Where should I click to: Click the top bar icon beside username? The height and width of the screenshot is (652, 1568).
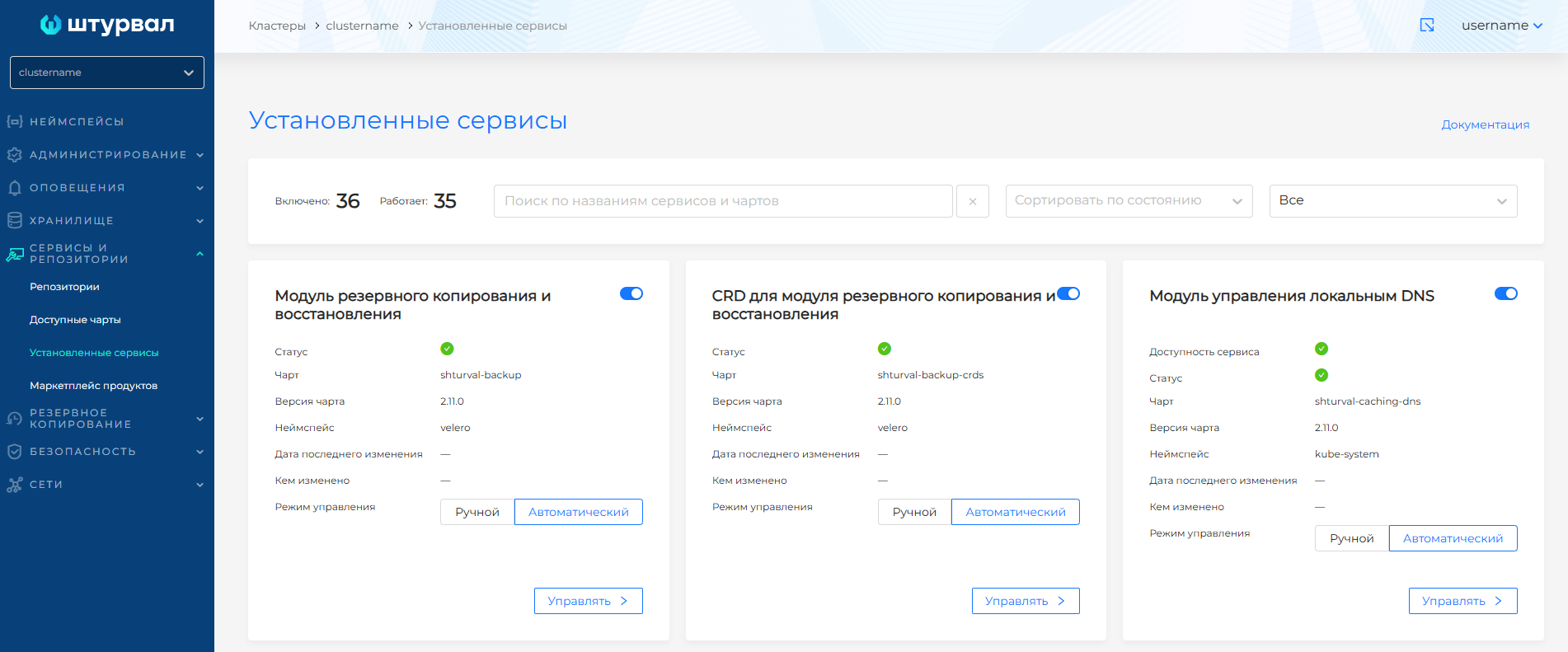[x=1427, y=26]
